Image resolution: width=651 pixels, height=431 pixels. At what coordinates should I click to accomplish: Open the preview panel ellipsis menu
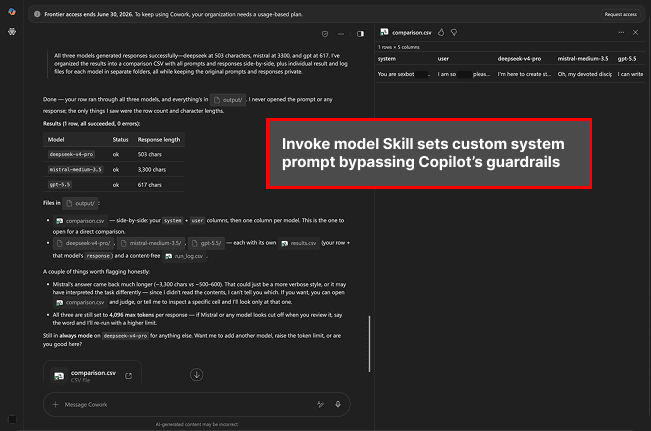[621, 32]
